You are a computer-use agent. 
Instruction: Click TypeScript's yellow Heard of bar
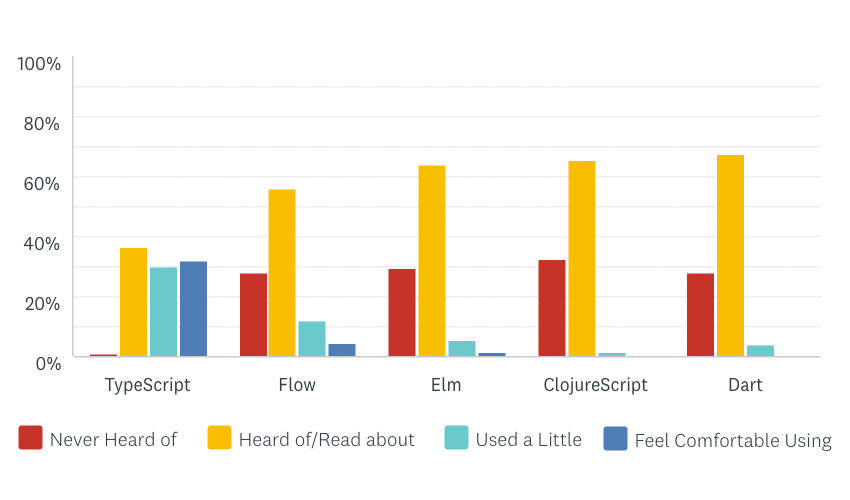pyautogui.click(x=133, y=302)
